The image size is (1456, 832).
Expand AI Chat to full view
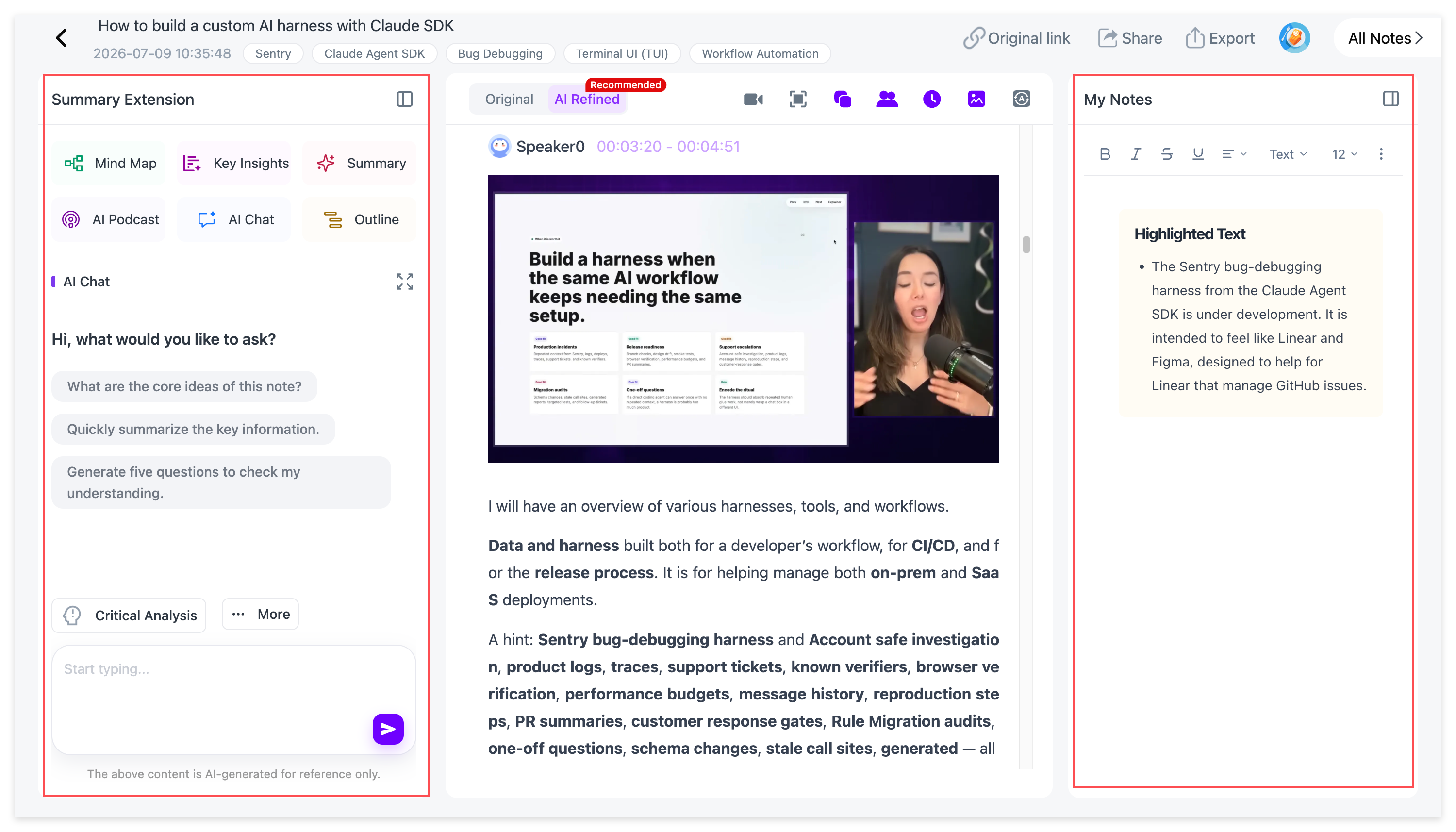pos(404,281)
